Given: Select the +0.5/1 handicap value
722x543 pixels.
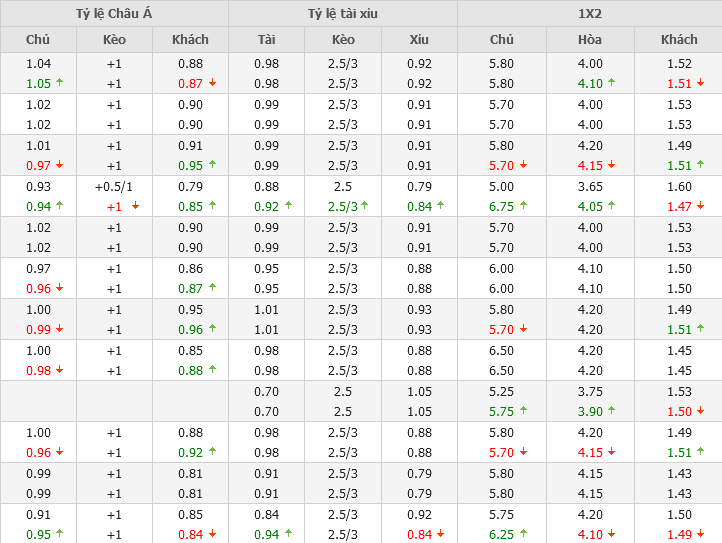Looking at the screenshot, I should click(114, 186).
